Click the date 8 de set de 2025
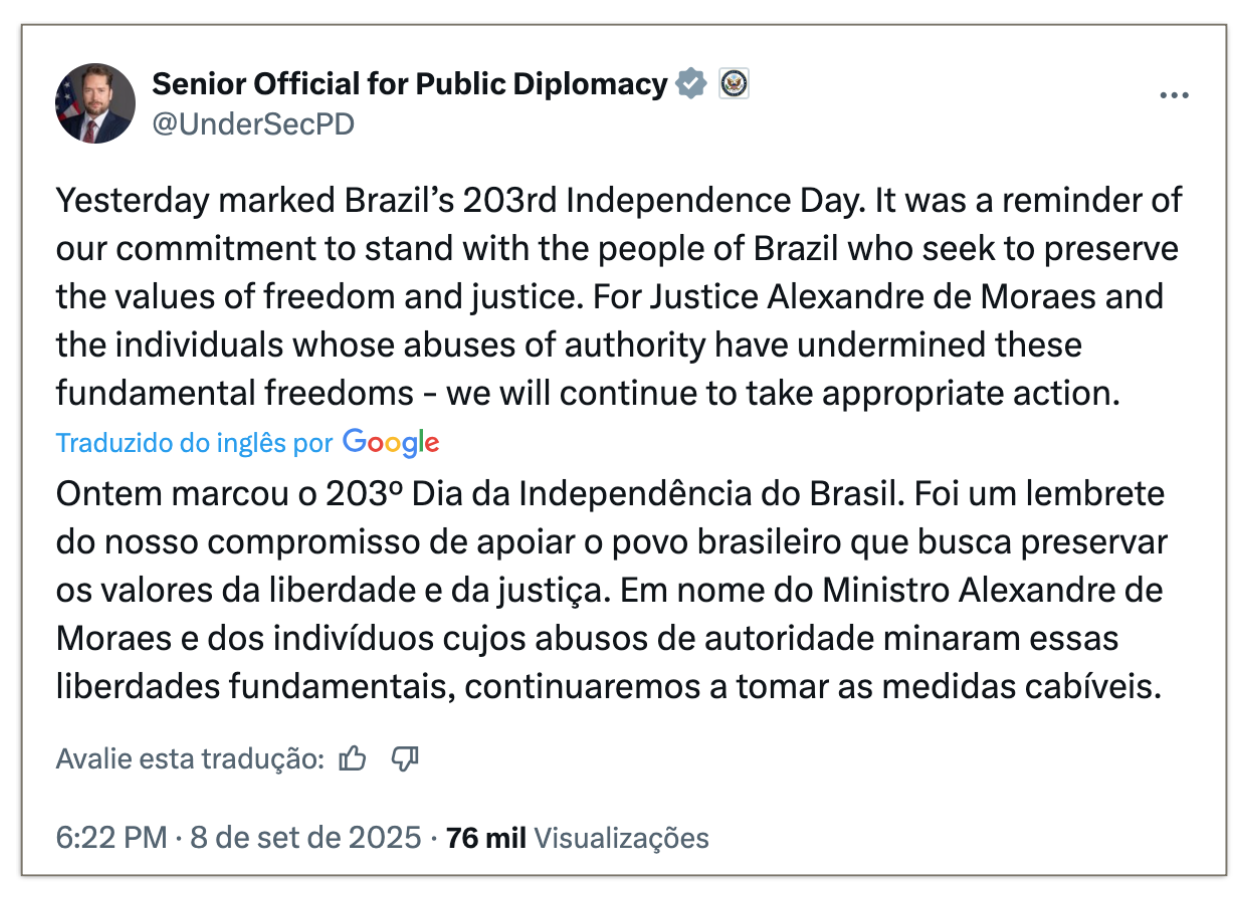The width and height of the screenshot is (1246, 898). coord(304,837)
